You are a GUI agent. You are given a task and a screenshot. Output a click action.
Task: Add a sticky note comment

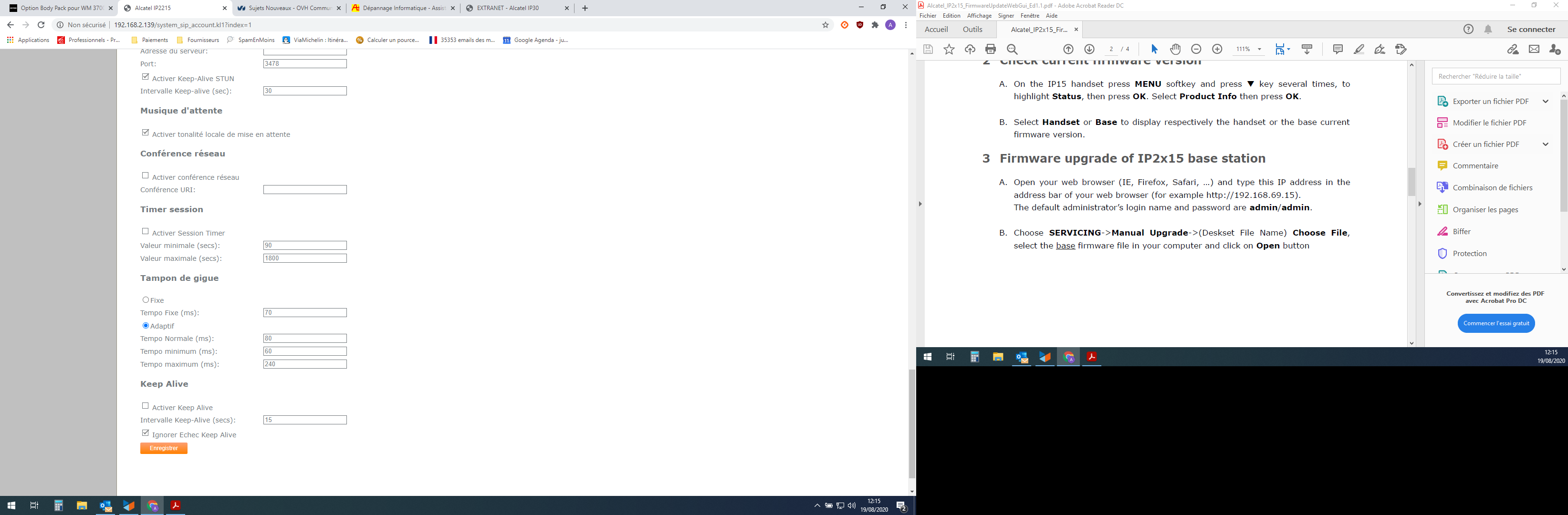[x=1338, y=49]
